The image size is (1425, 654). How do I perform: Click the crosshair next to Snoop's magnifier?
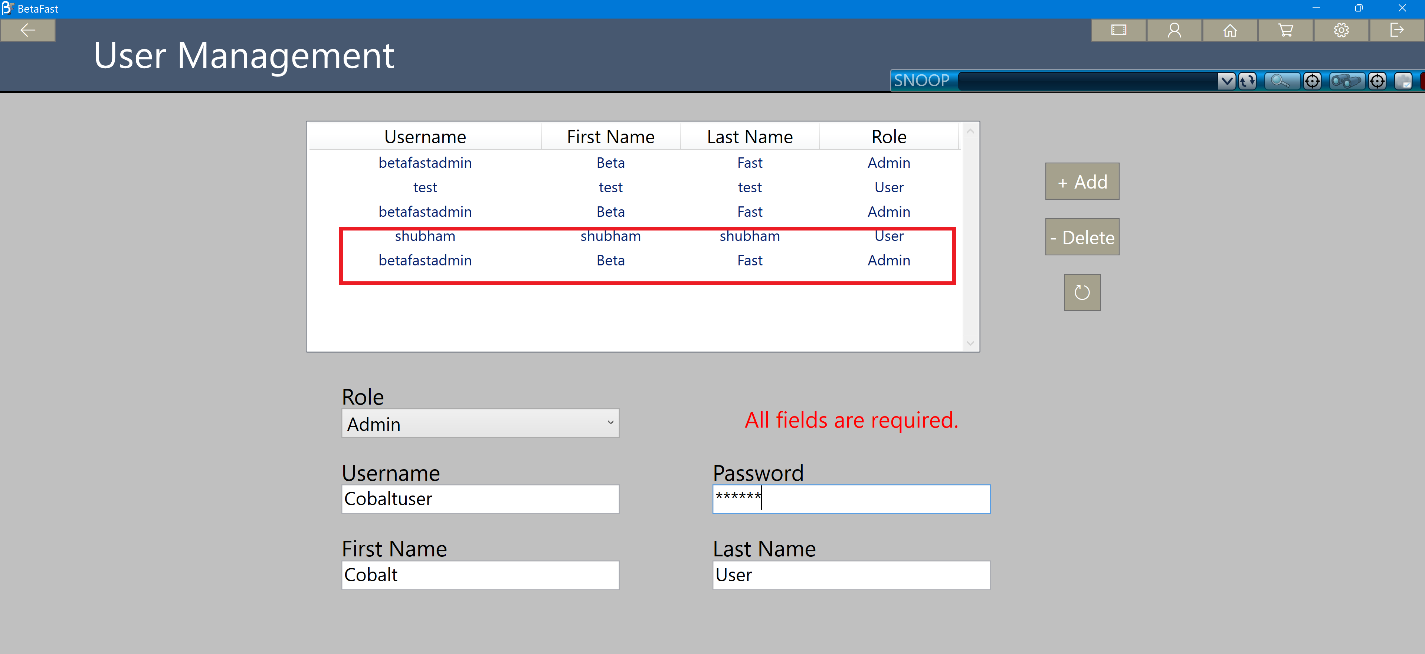[x=1312, y=81]
